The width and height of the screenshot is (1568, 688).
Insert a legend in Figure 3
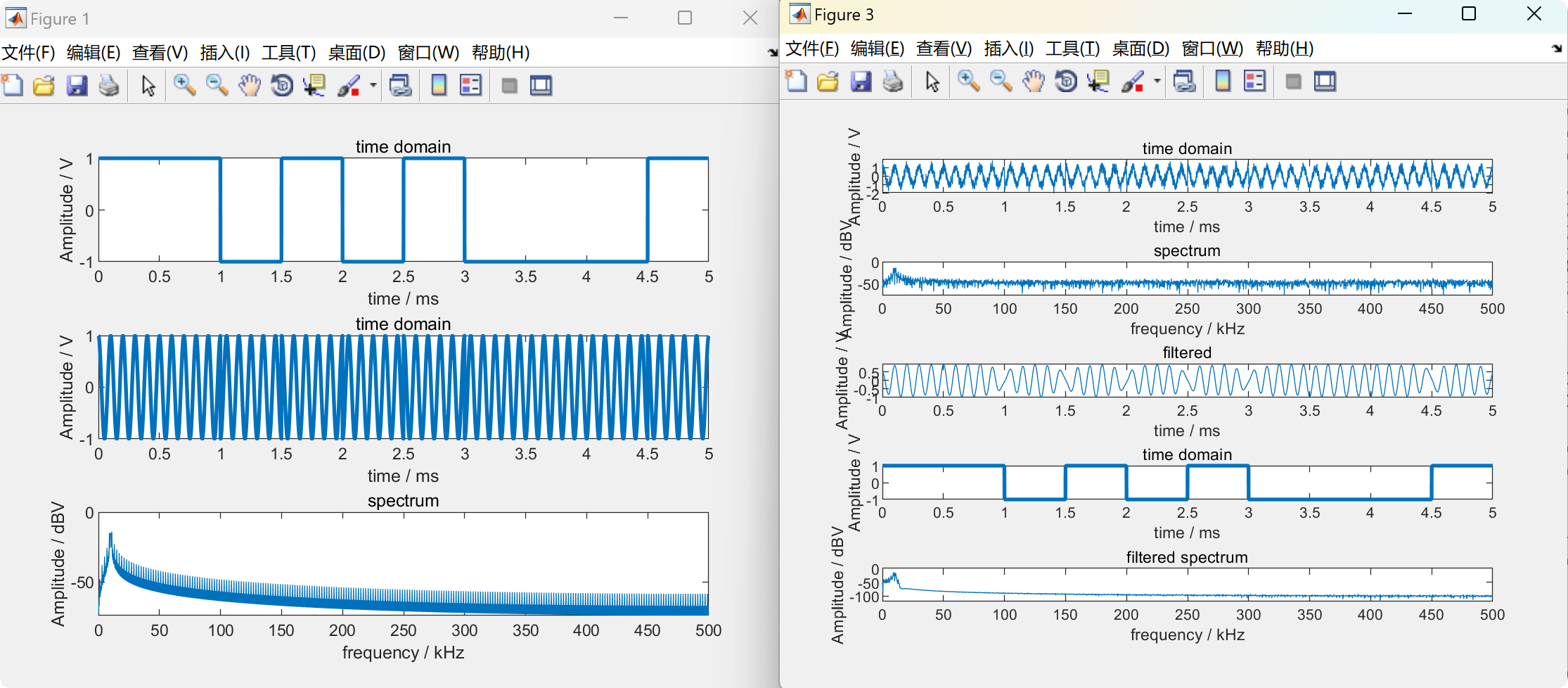coord(1255,82)
